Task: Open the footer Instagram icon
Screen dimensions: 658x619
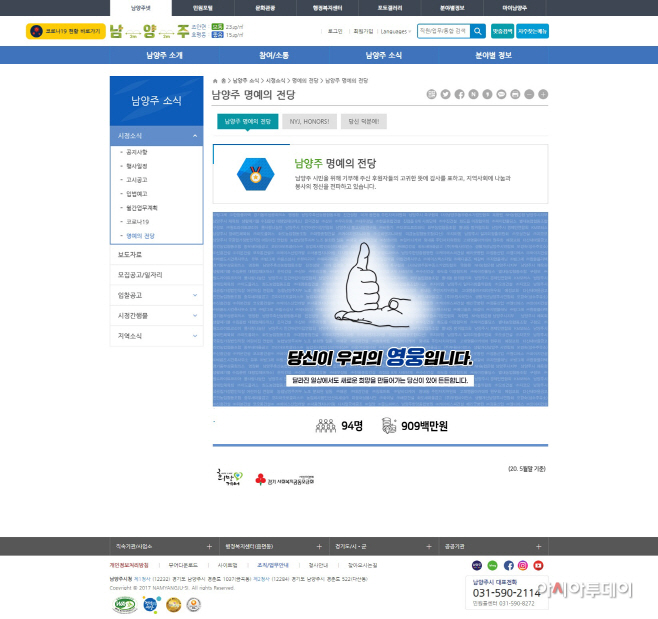Action: 523,565
